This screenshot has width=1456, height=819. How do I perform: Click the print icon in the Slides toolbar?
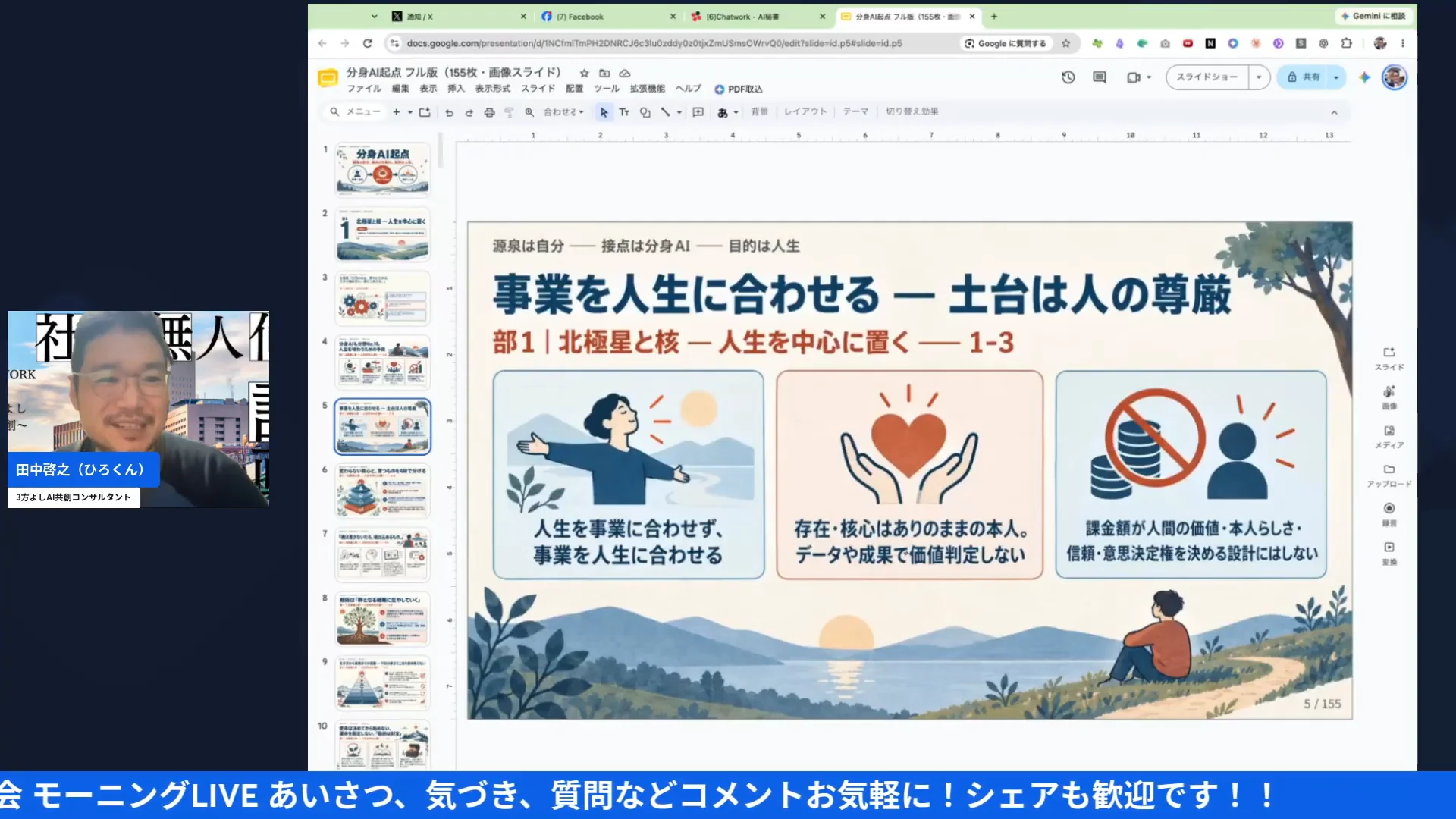click(489, 112)
